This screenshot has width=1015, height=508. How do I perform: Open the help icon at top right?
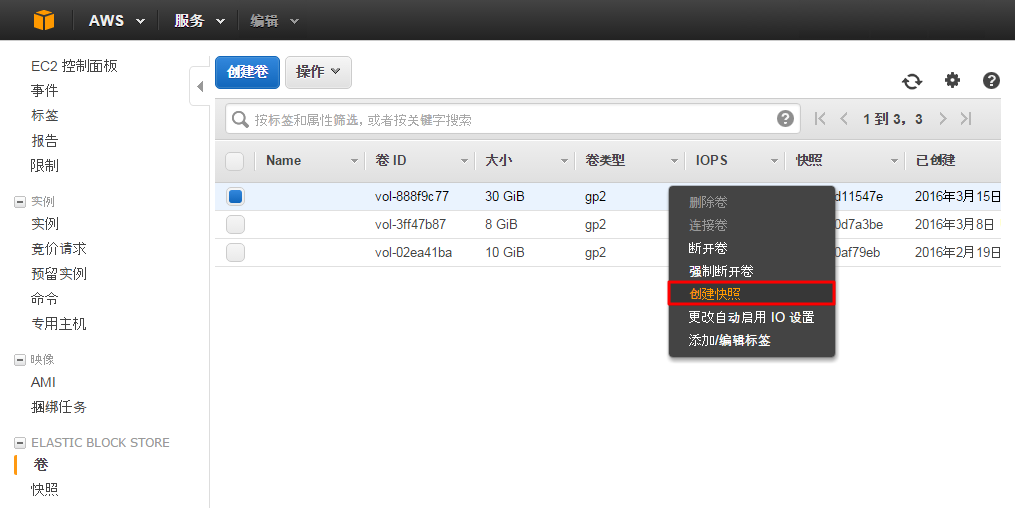click(991, 80)
